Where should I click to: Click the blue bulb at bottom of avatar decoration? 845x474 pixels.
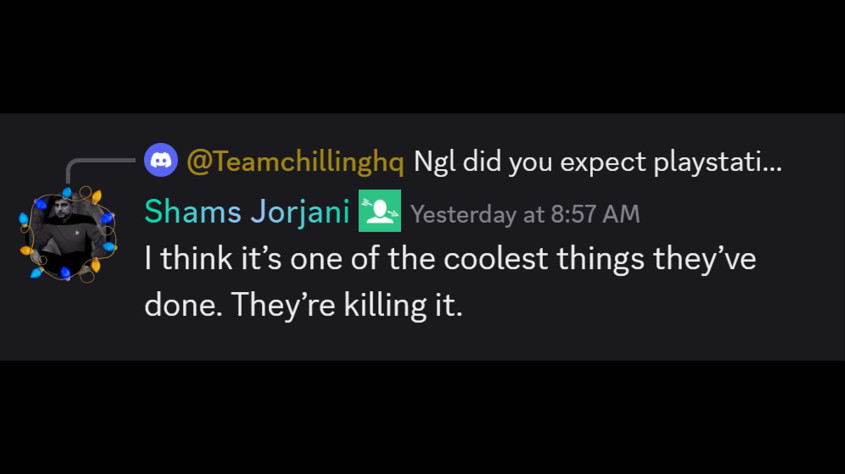[65, 274]
